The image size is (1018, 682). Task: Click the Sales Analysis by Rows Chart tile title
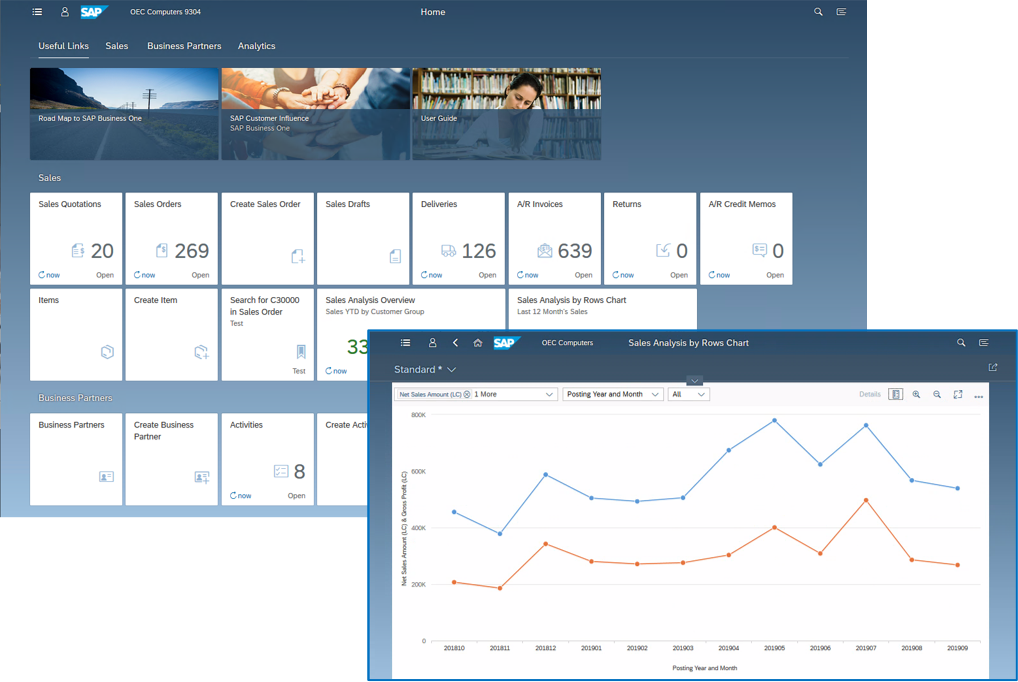571,300
